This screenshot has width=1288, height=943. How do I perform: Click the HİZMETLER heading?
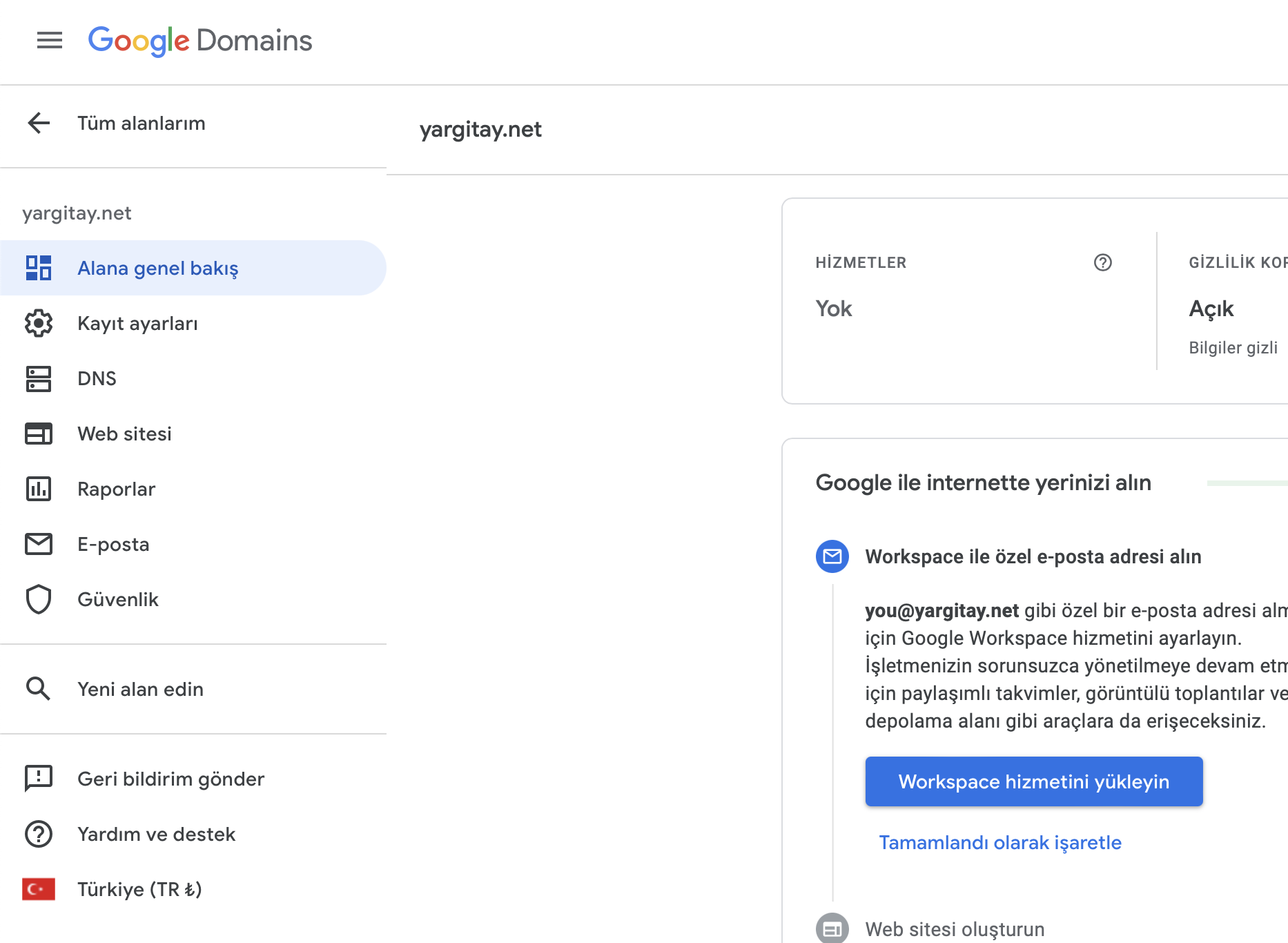861,262
